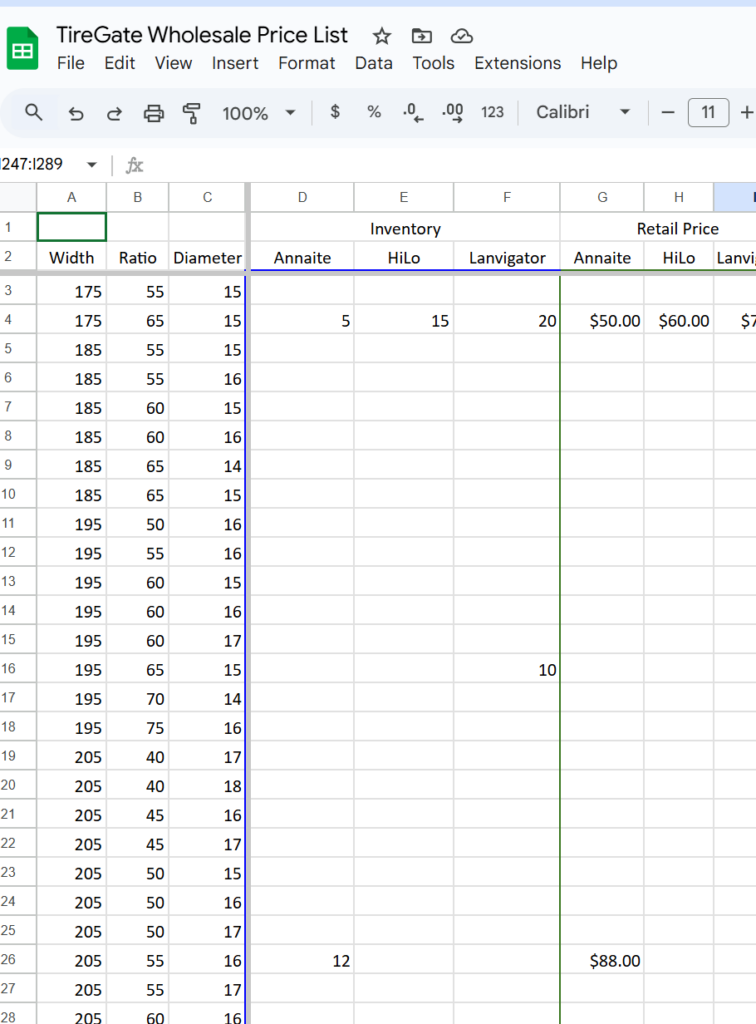Open the File menu
This screenshot has height=1024, width=756.
click(x=71, y=63)
